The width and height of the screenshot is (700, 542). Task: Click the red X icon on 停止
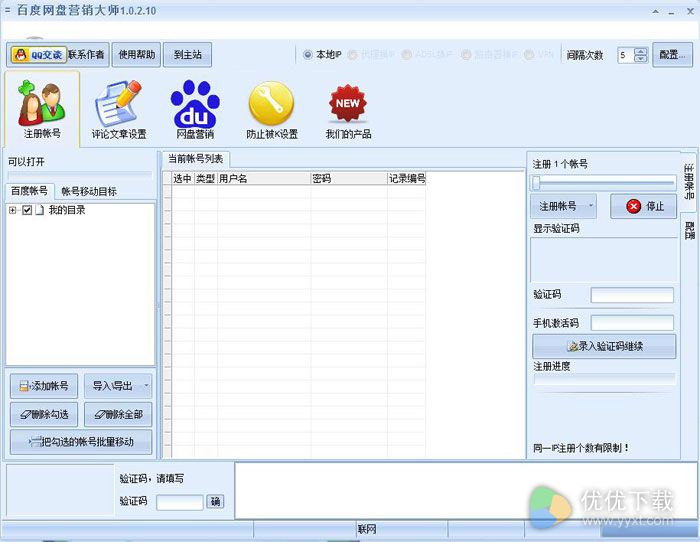pos(633,206)
